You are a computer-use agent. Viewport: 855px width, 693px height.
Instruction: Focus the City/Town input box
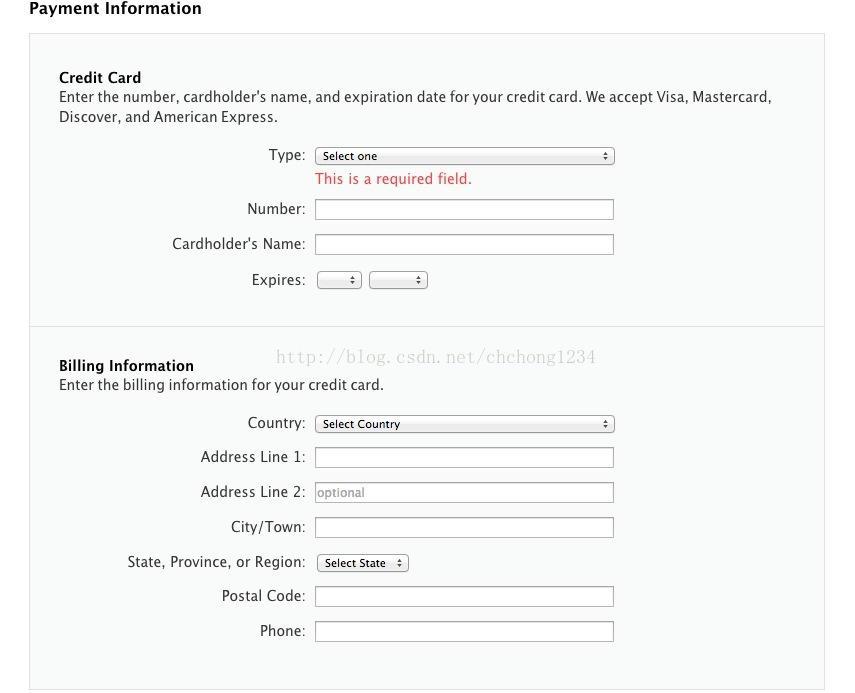464,528
